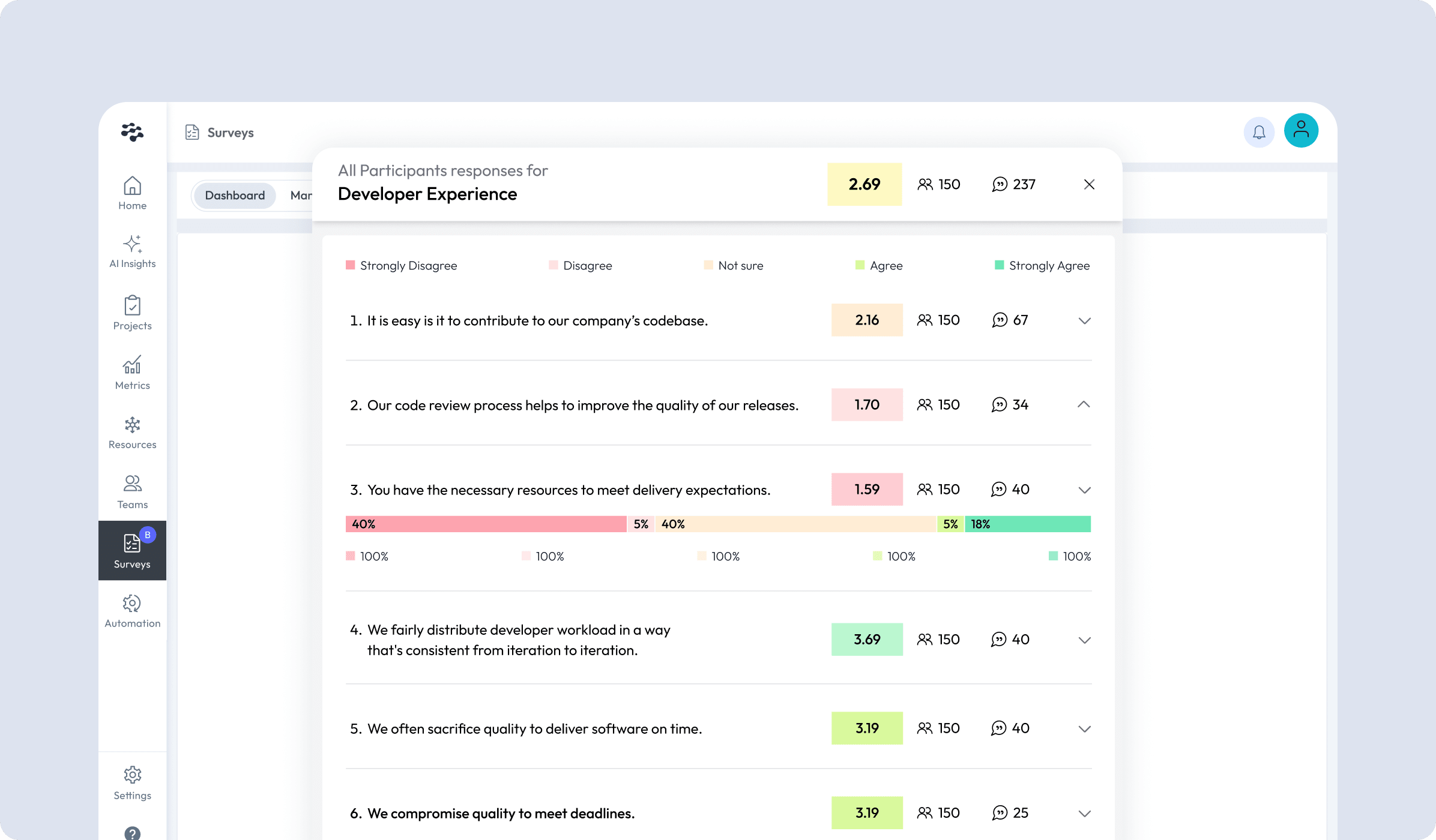
Task: Click the help question mark icon
Action: point(132,833)
